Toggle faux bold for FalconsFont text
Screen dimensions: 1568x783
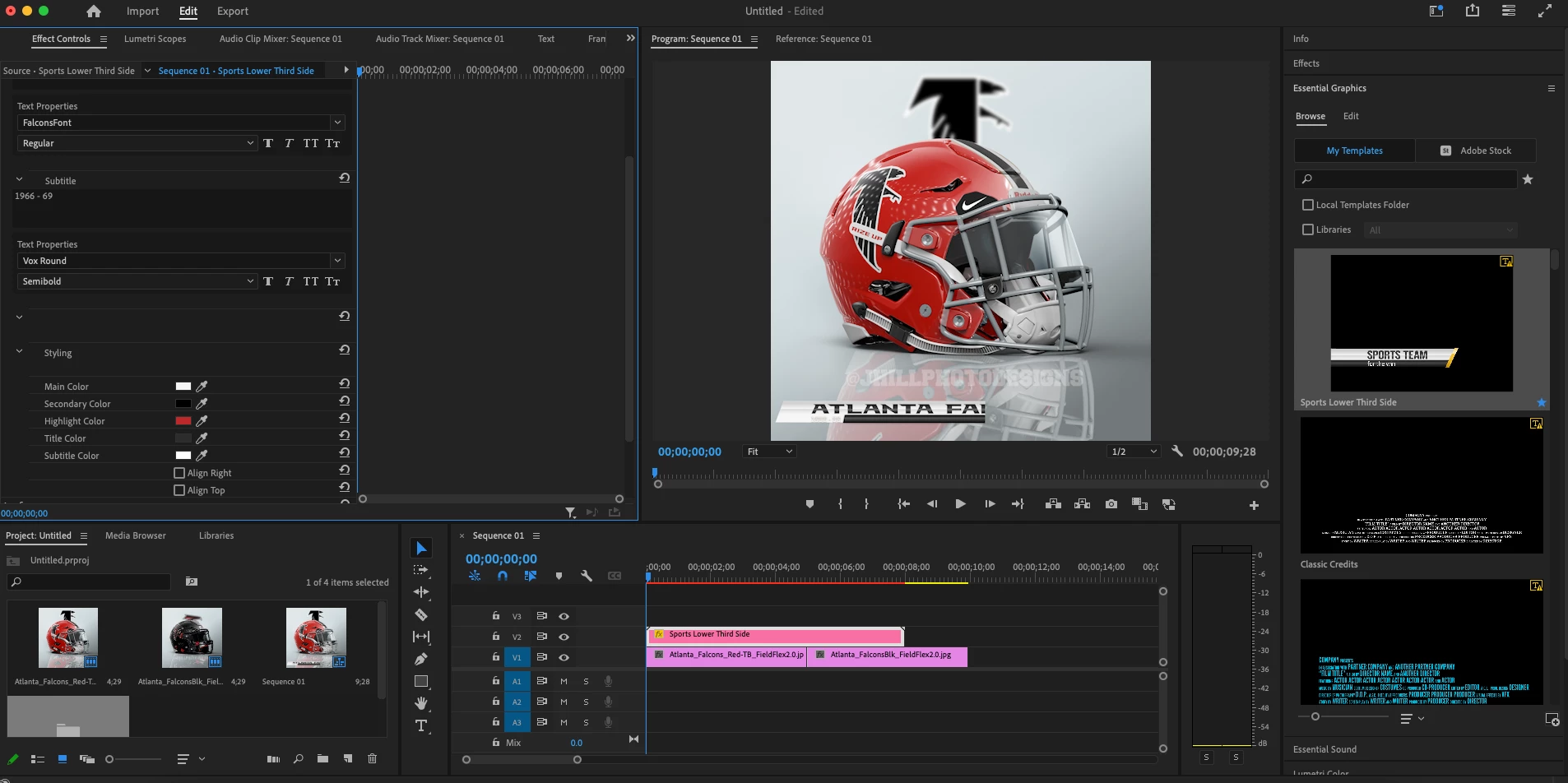268,143
